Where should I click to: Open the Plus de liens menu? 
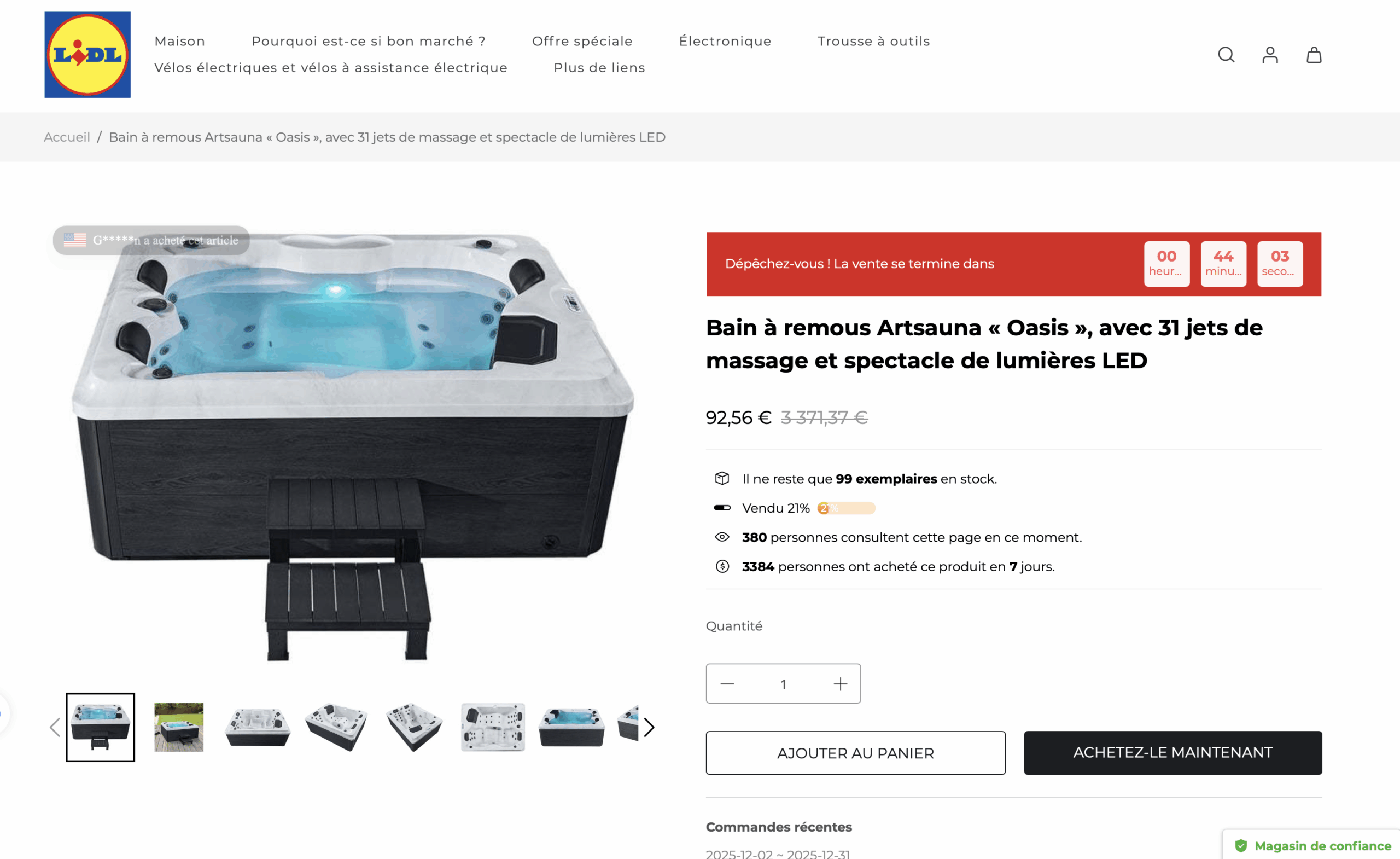(599, 68)
